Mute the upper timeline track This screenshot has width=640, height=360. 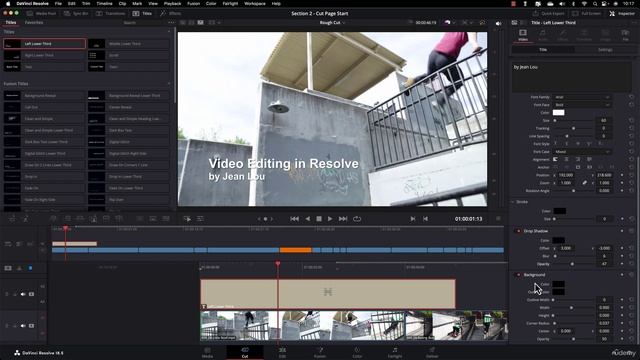pyautogui.click(x=23, y=294)
